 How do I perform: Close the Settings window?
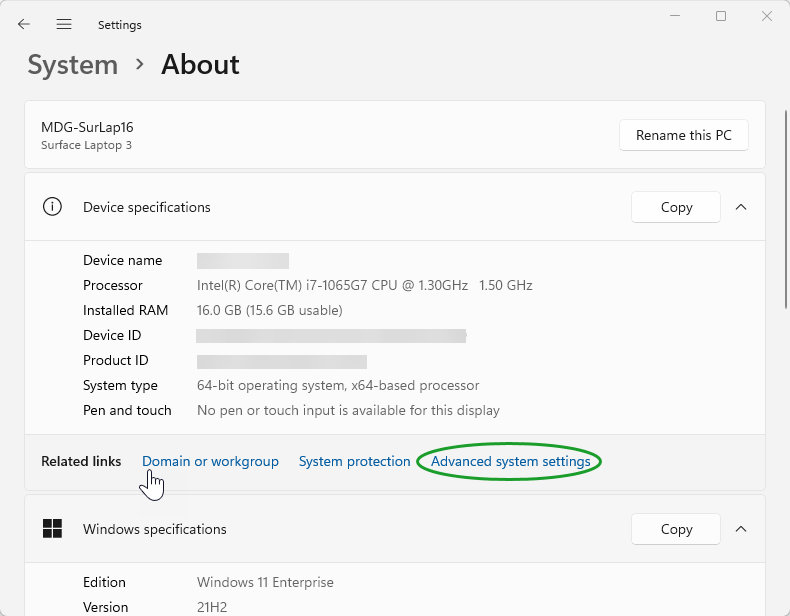(766, 16)
